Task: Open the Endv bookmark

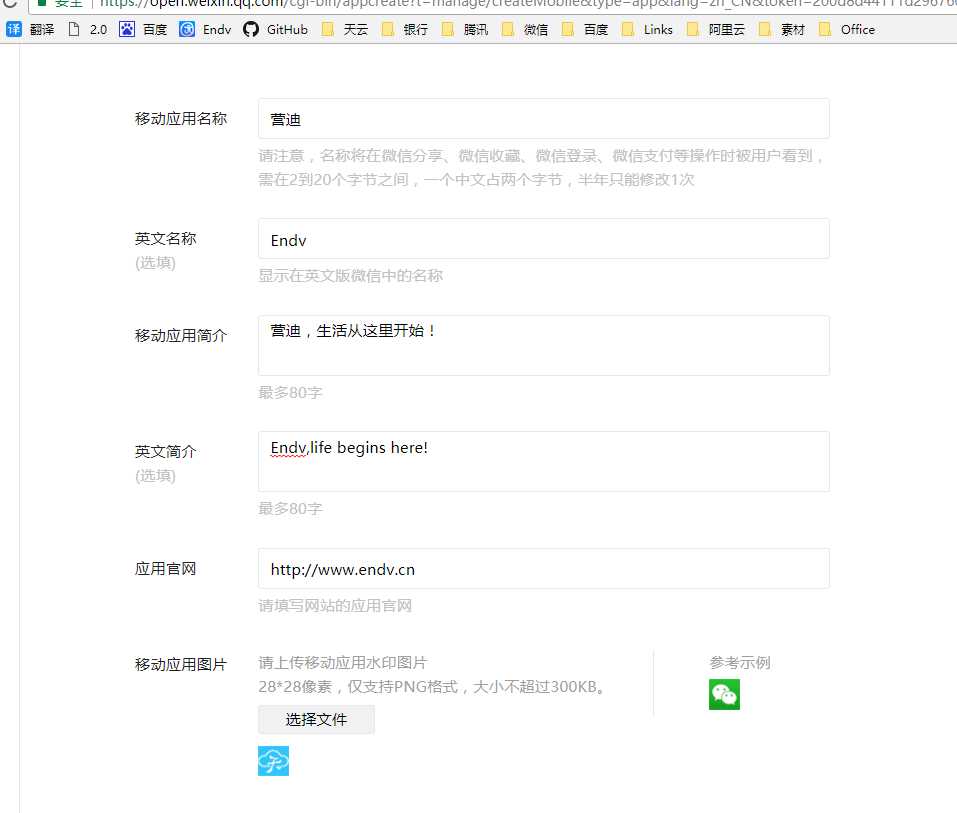Action: [205, 29]
